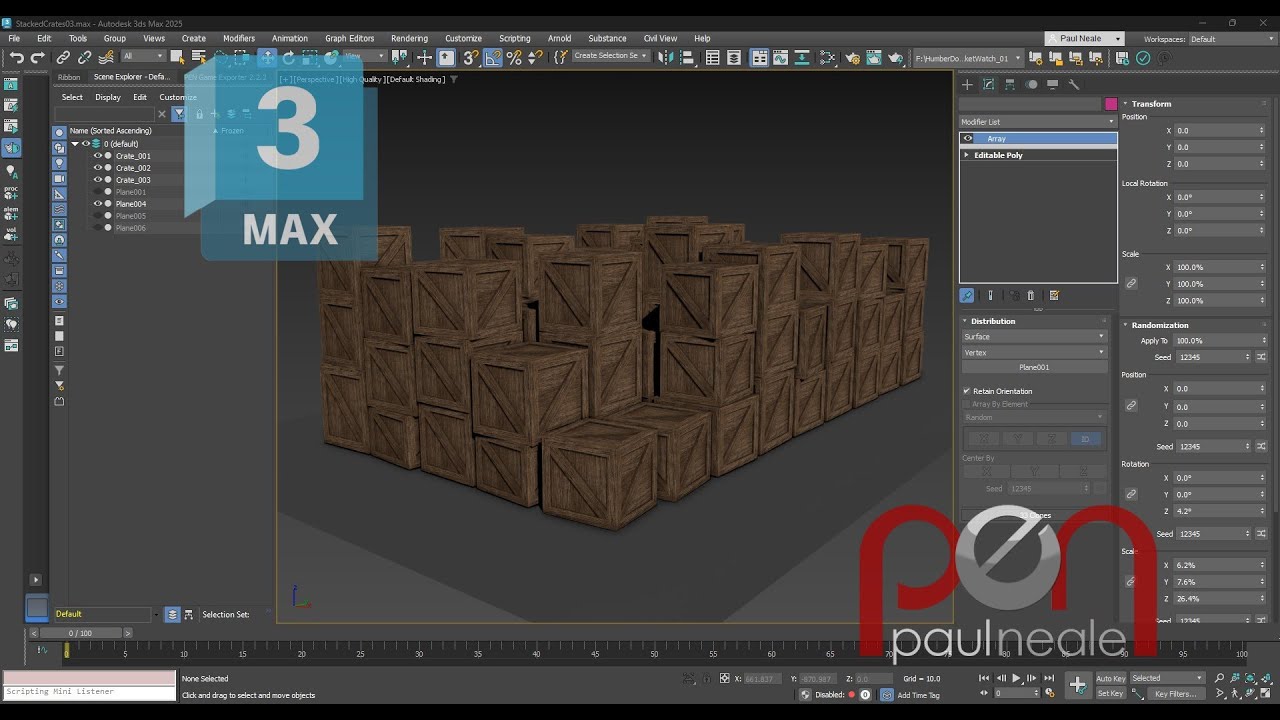
Task: Click the 0 / 100 time slider handle
Action: [x=80, y=633]
